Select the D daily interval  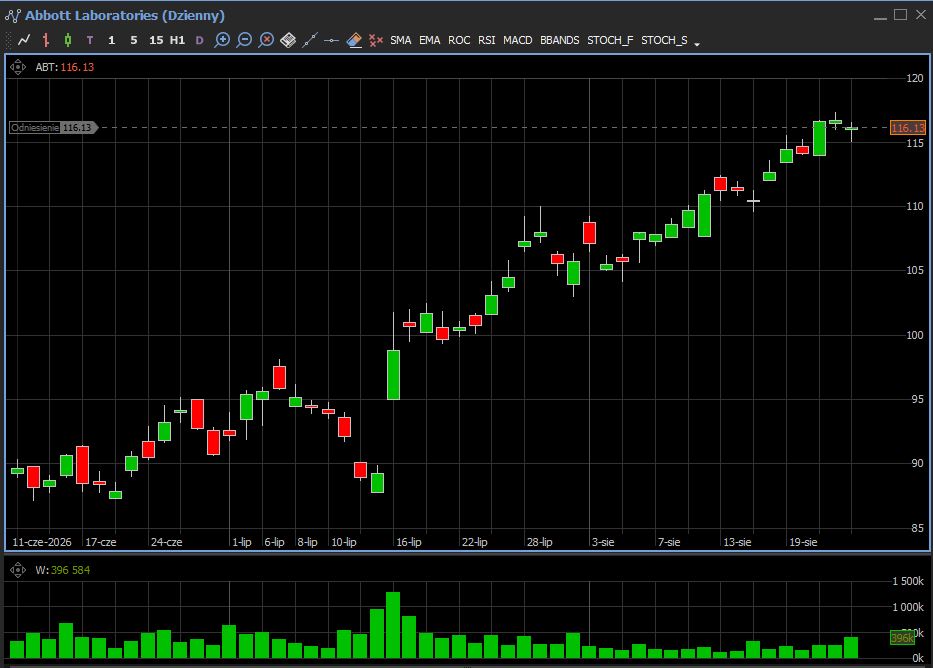tap(199, 40)
